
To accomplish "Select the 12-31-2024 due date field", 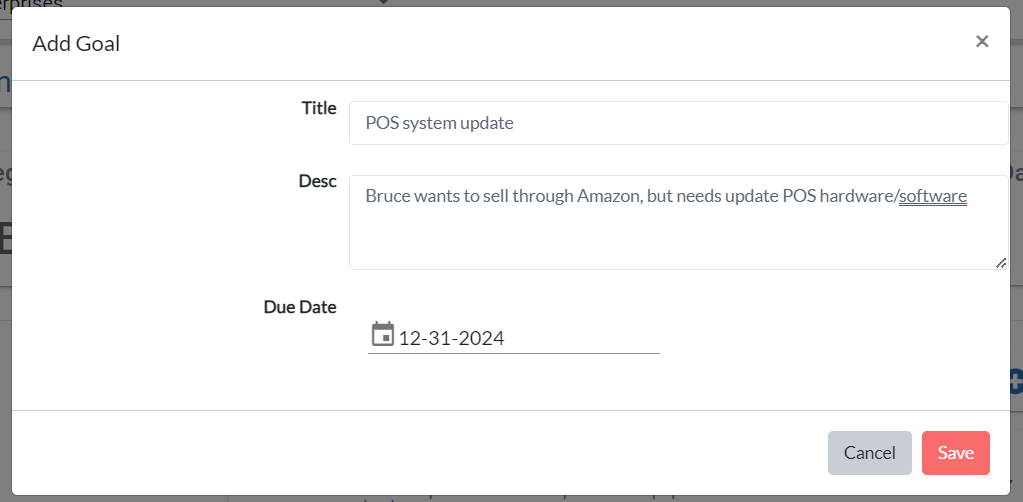I will pyautogui.click(x=513, y=337).
